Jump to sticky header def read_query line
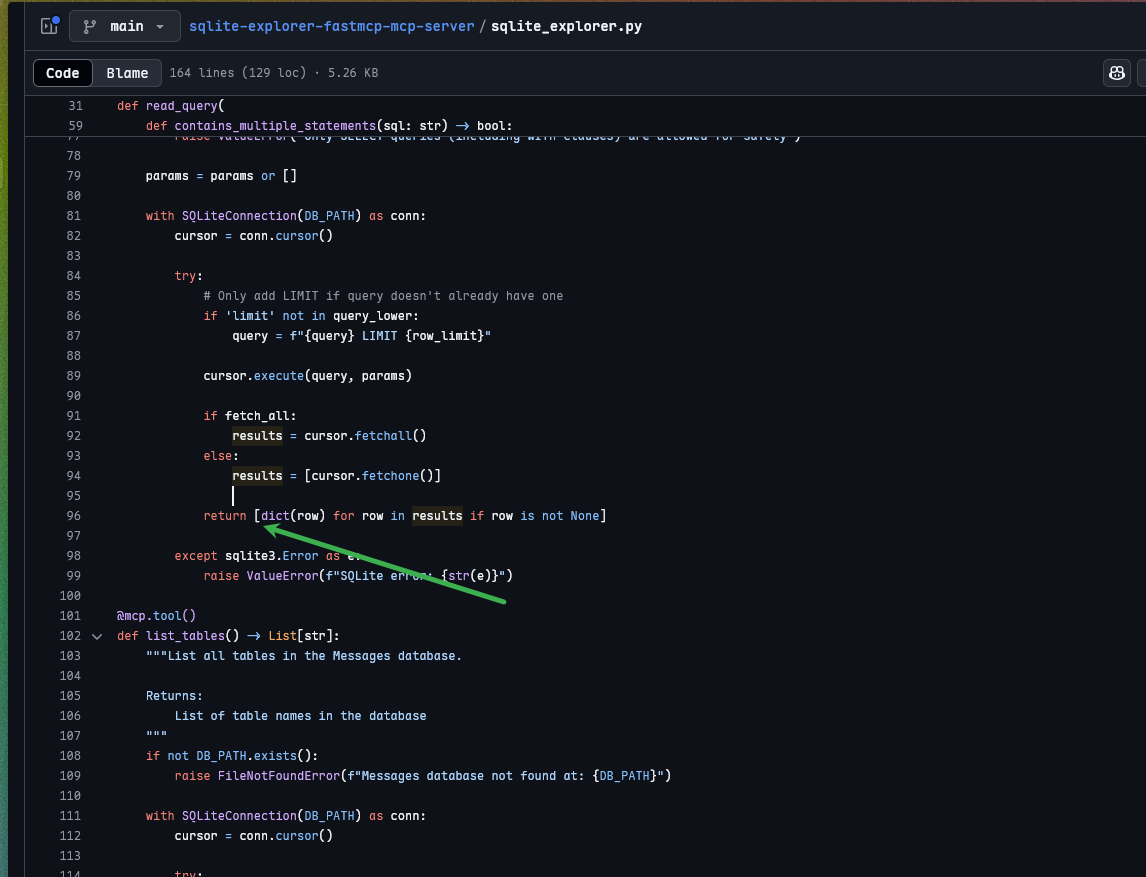The height and width of the screenshot is (877, 1146). point(170,106)
